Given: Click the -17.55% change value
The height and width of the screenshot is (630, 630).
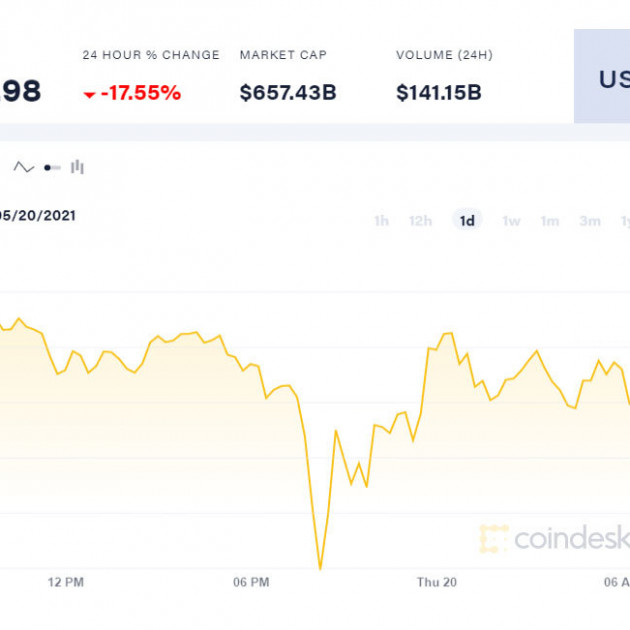Looking at the screenshot, I should coord(140,93).
